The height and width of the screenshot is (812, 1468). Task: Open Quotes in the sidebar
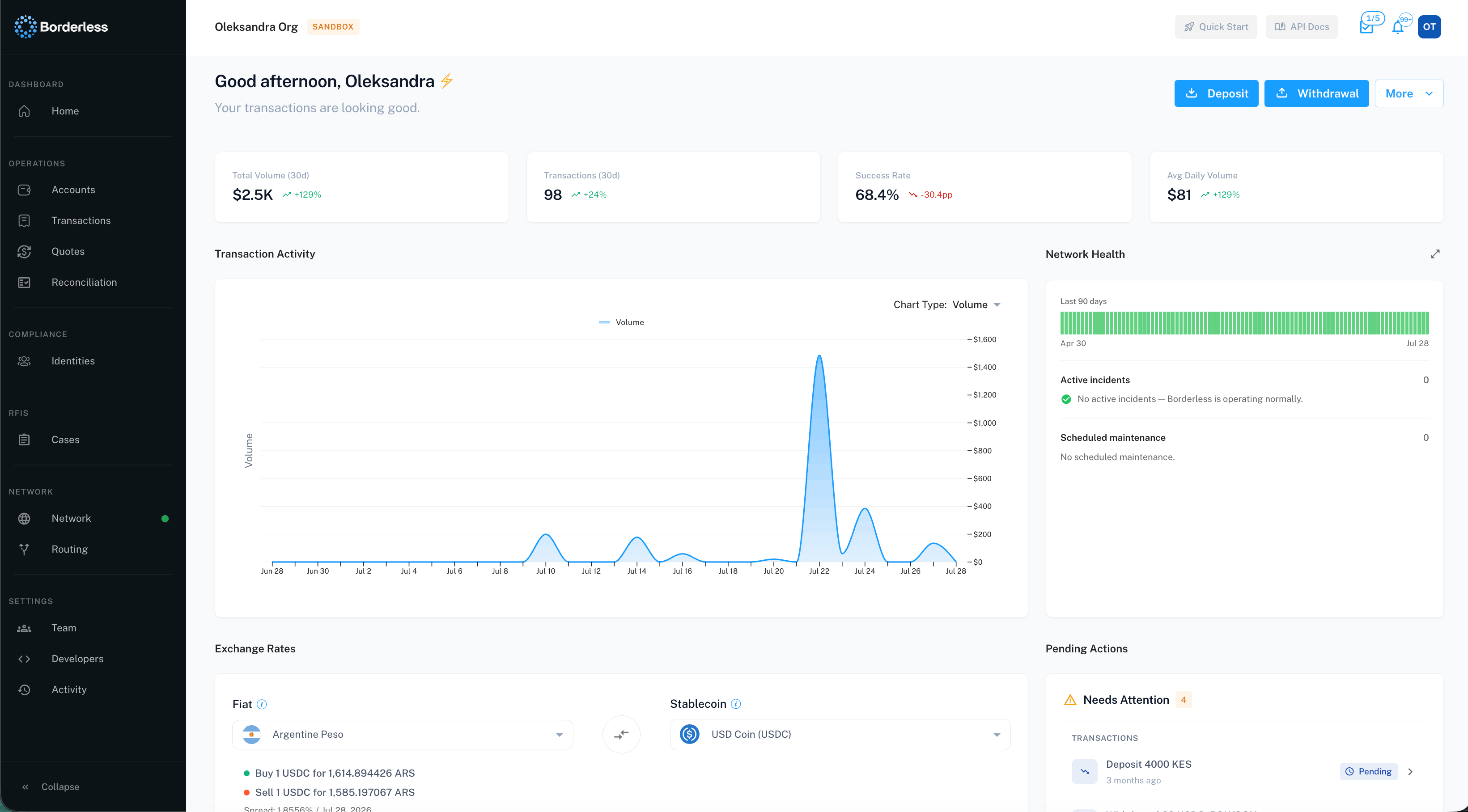pyautogui.click(x=68, y=251)
